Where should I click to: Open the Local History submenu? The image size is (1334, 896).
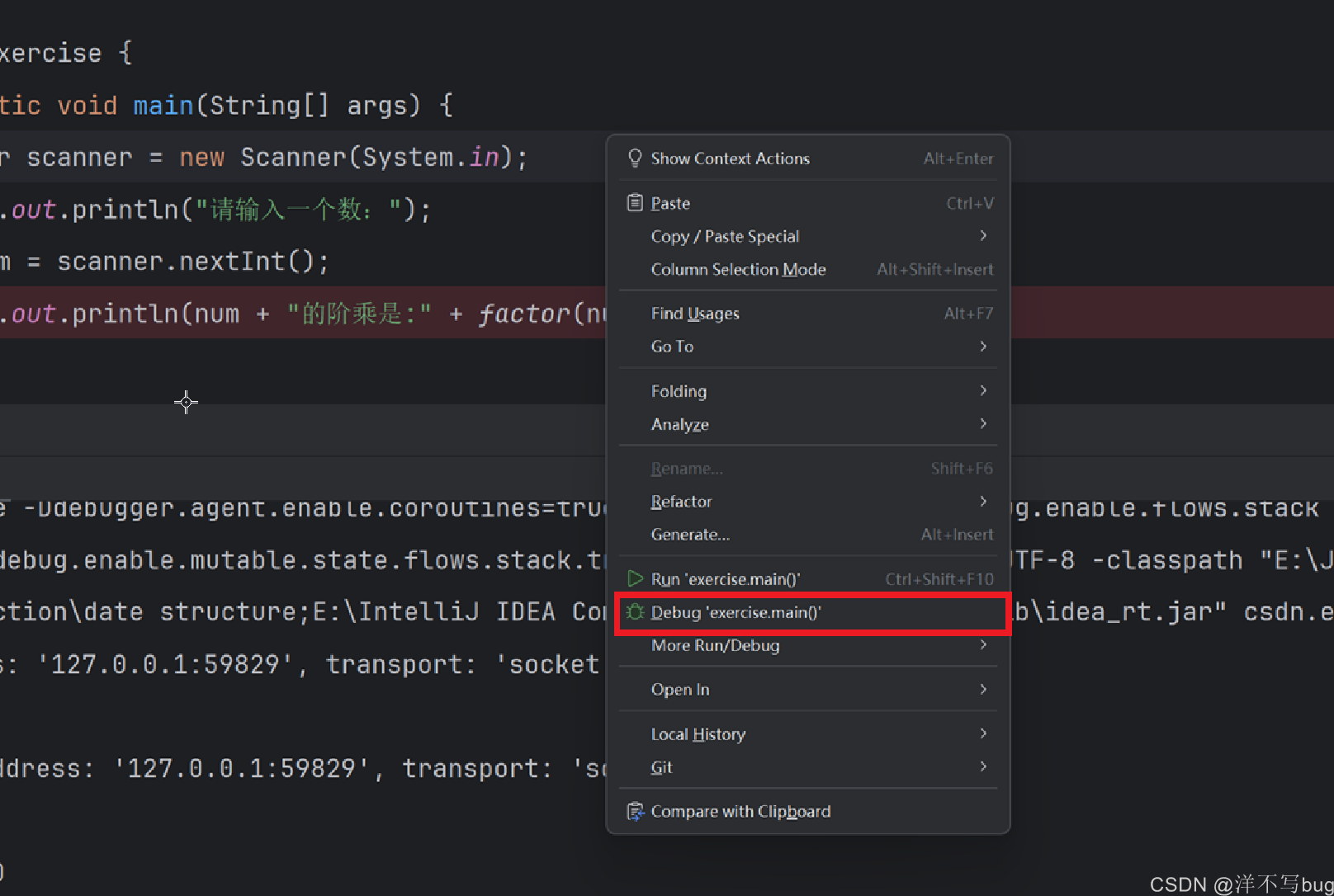(x=808, y=734)
